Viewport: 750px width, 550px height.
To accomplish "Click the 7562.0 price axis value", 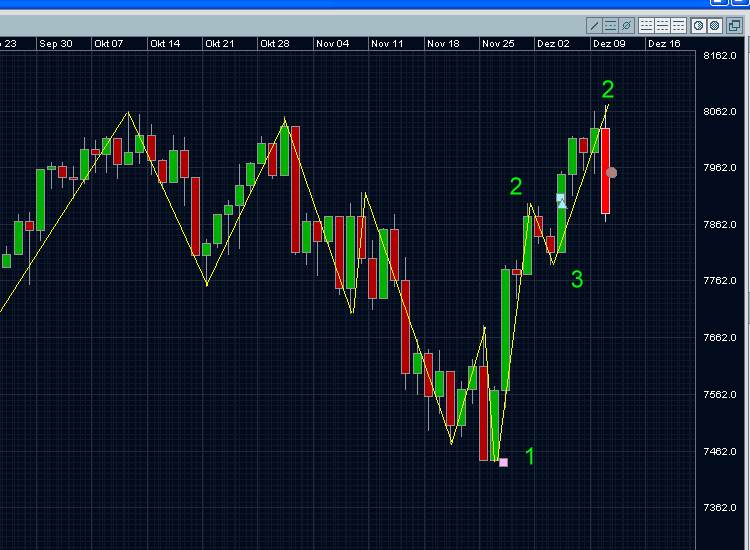I will pyautogui.click(x=719, y=395).
